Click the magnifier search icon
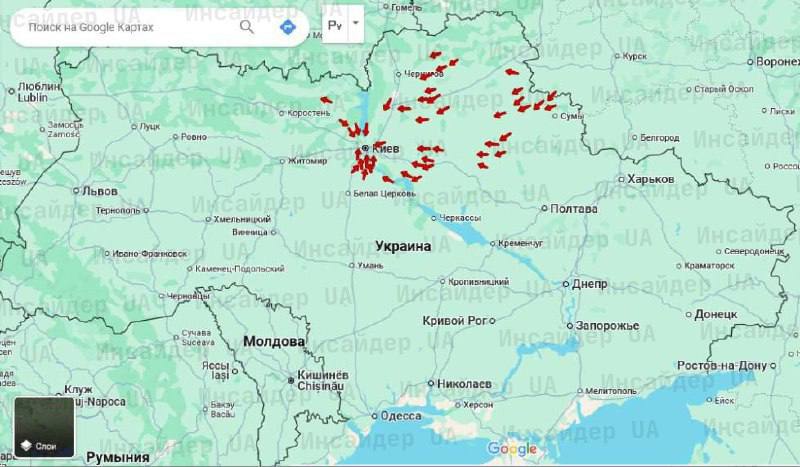The width and height of the screenshot is (800, 467). [x=246, y=27]
